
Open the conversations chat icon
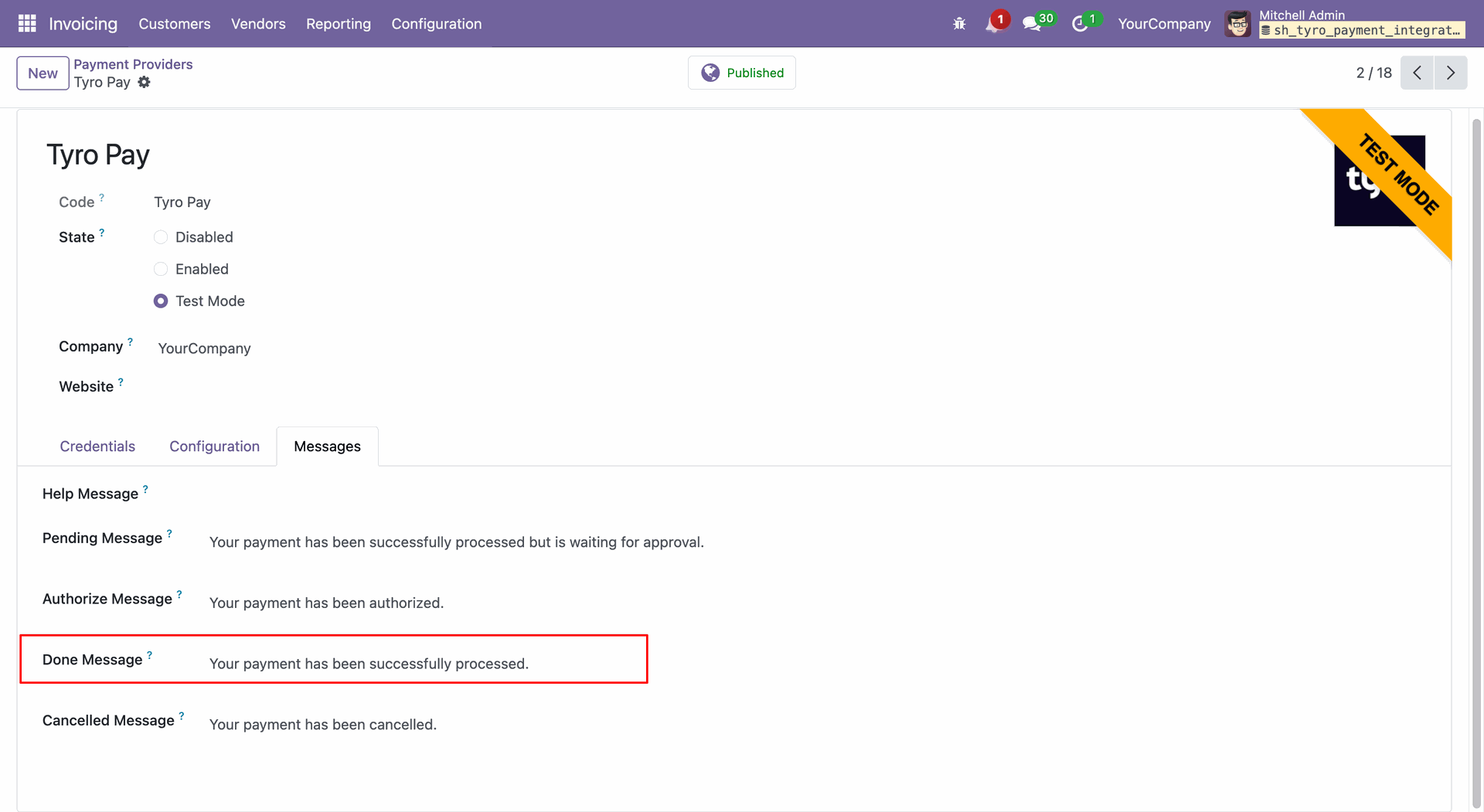(x=1033, y=24)
